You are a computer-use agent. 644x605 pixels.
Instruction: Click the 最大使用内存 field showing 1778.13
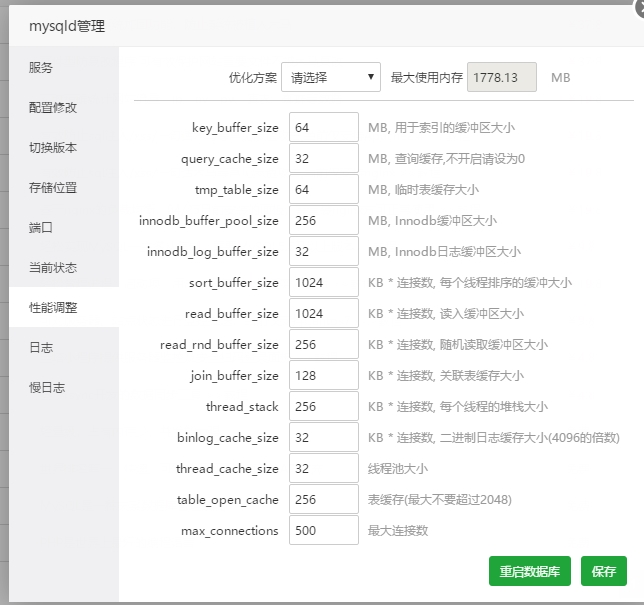coord(501,77)
